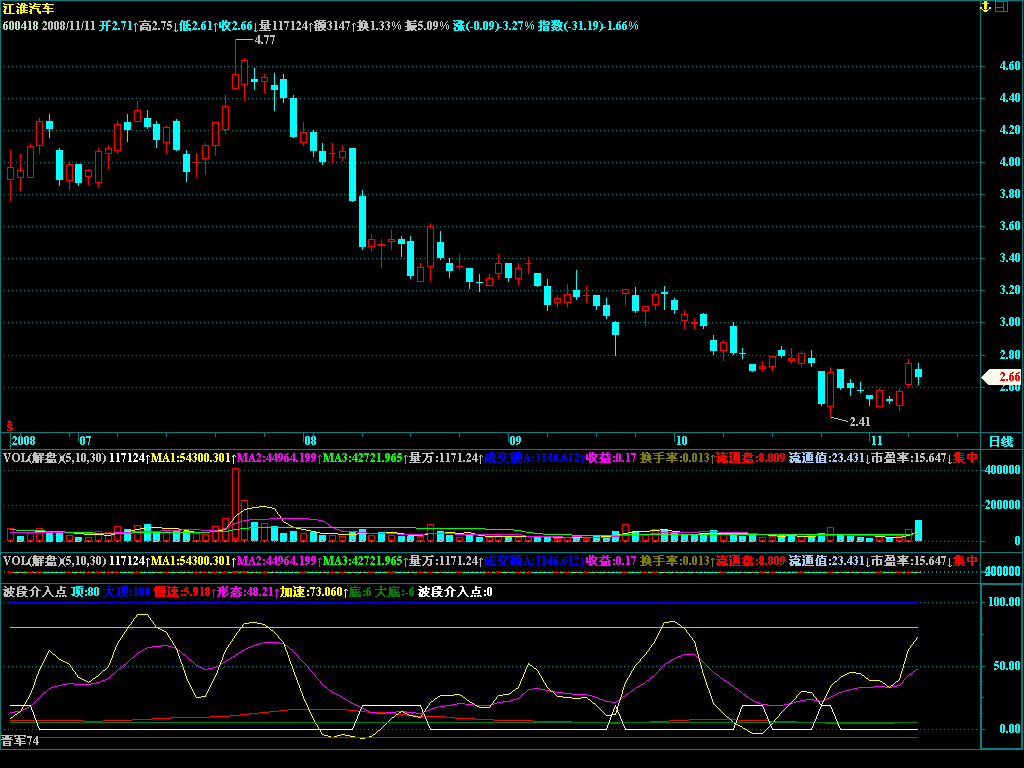Click MA3:42721.965 above the volume bars

(362, 458)
